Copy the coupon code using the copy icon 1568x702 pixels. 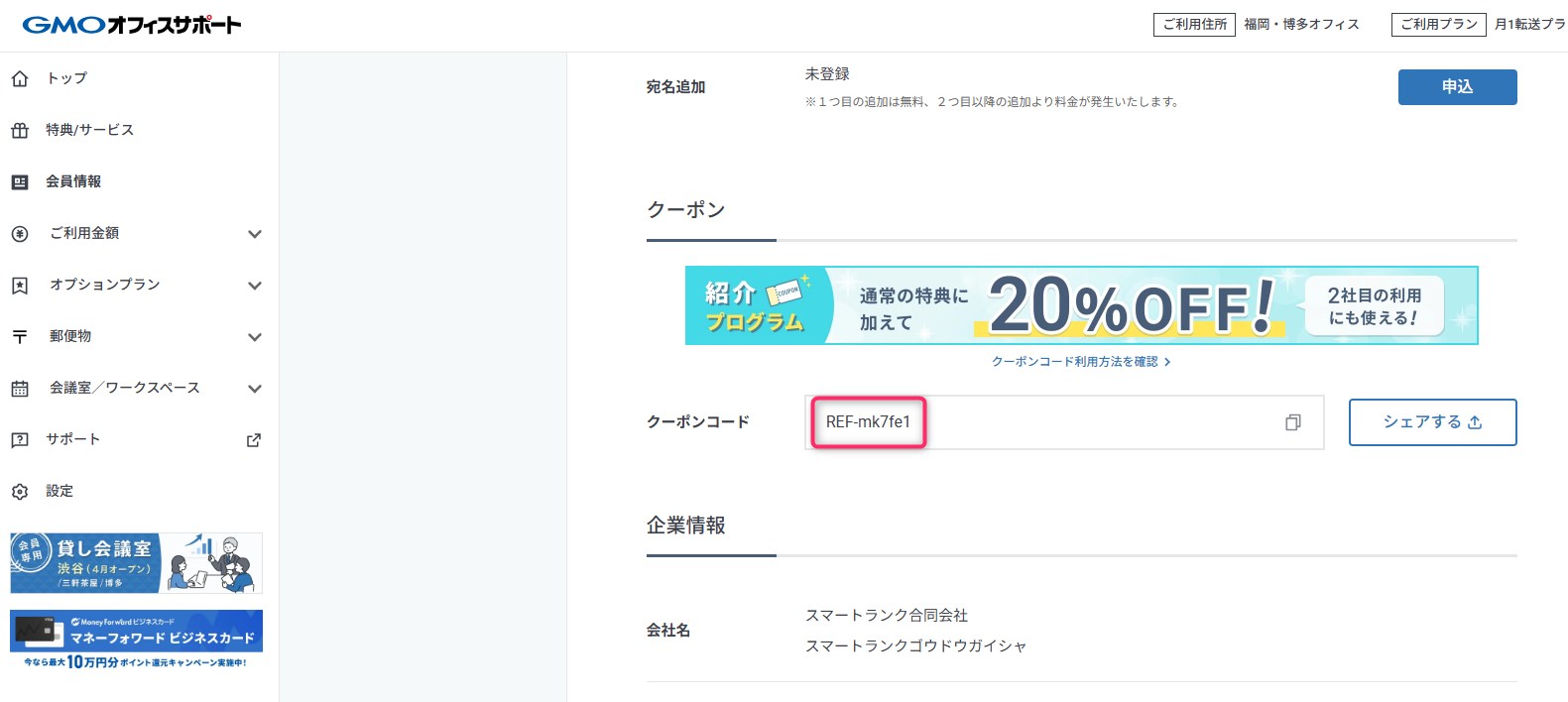[1292, 421]
